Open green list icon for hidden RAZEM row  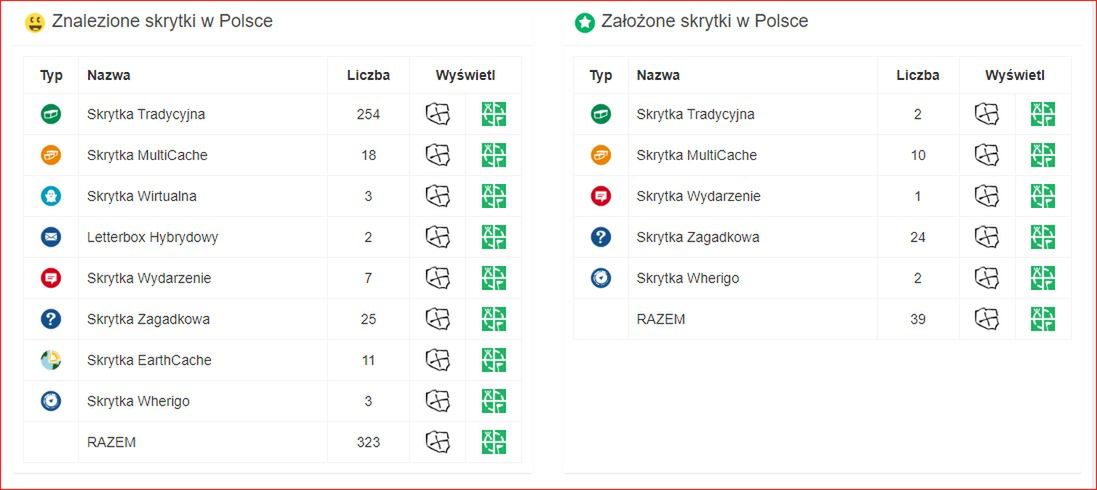click(x=1043, y=318)
